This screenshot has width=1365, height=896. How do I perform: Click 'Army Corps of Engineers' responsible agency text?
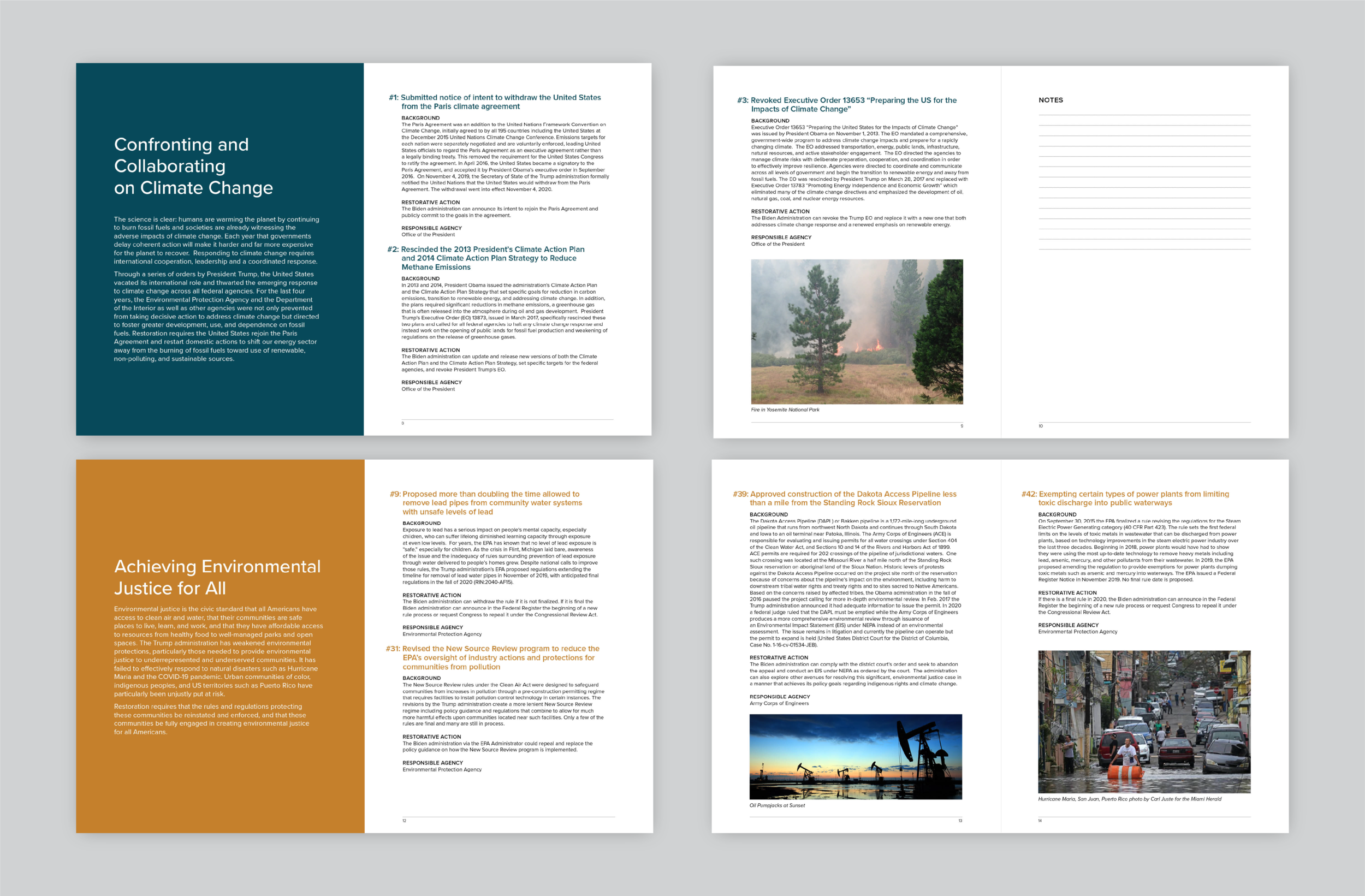tap(779, 703)
